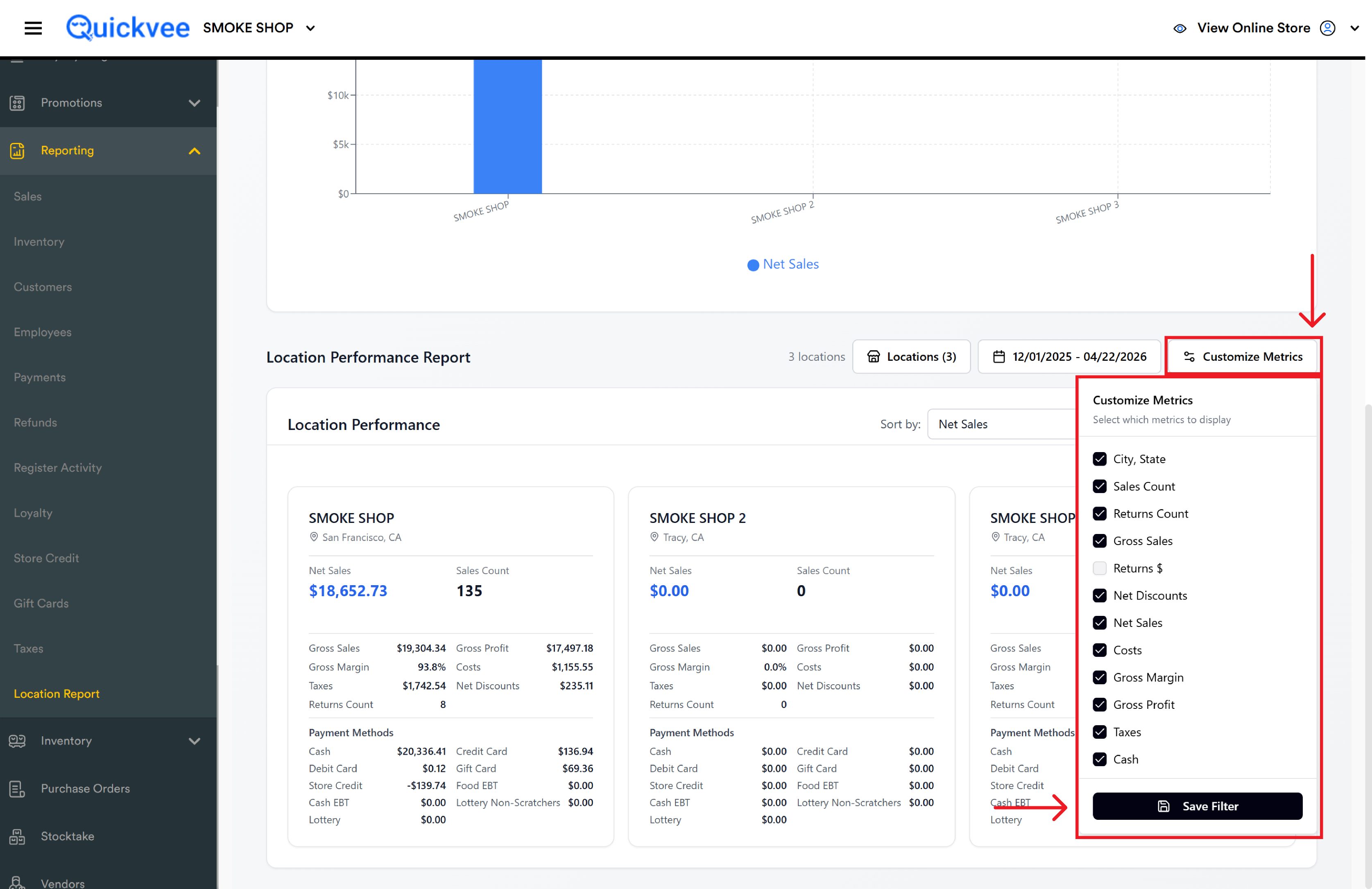Enable the Returns $ metric checkbox
1372x889 pixels.
[x=1099, y=568]
